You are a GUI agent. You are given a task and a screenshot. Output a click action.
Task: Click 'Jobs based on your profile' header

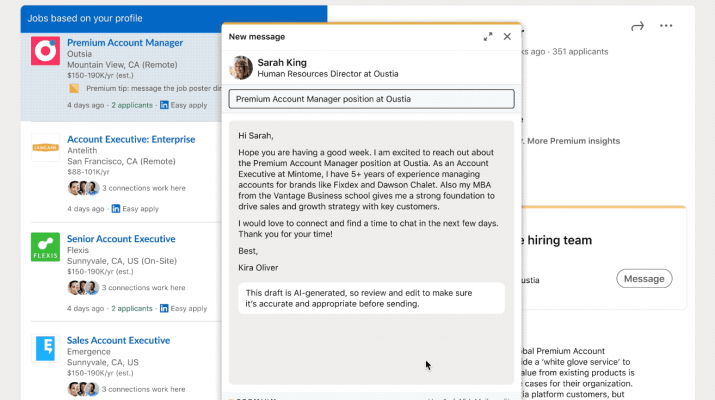pos(85,18)
